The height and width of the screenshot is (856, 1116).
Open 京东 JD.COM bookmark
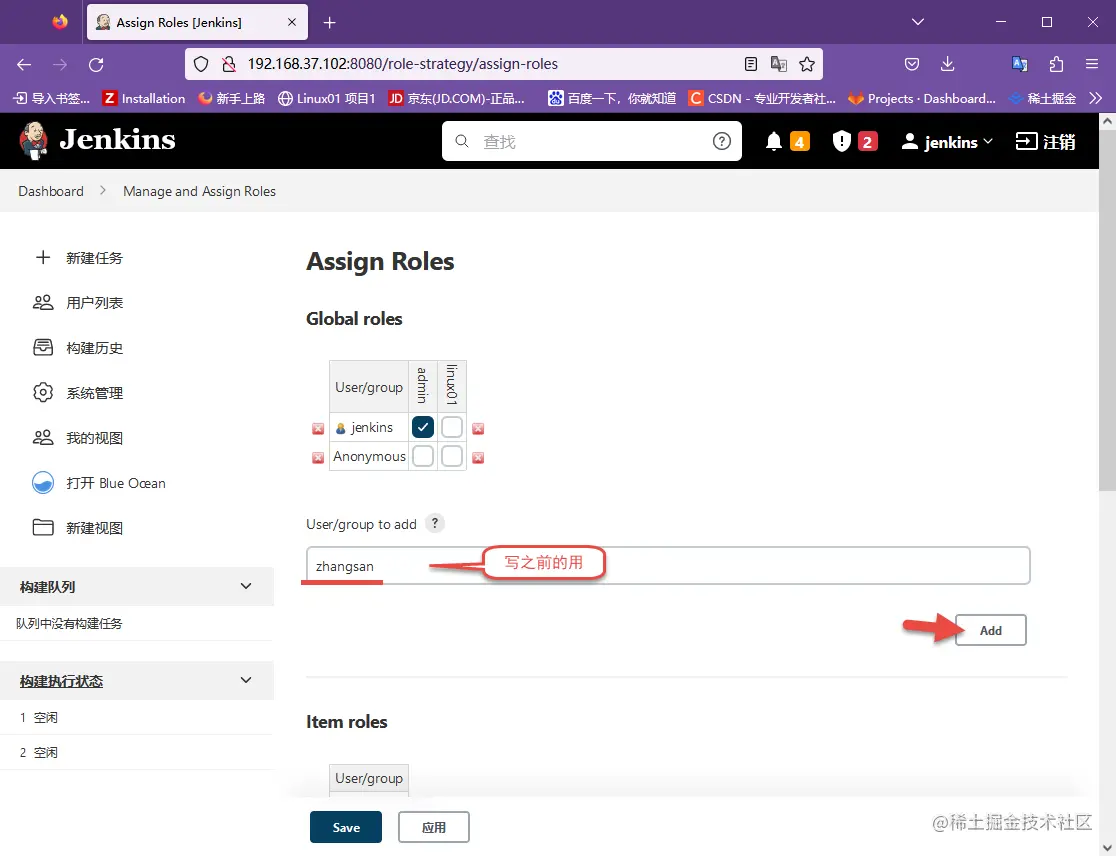coord(457,98)
